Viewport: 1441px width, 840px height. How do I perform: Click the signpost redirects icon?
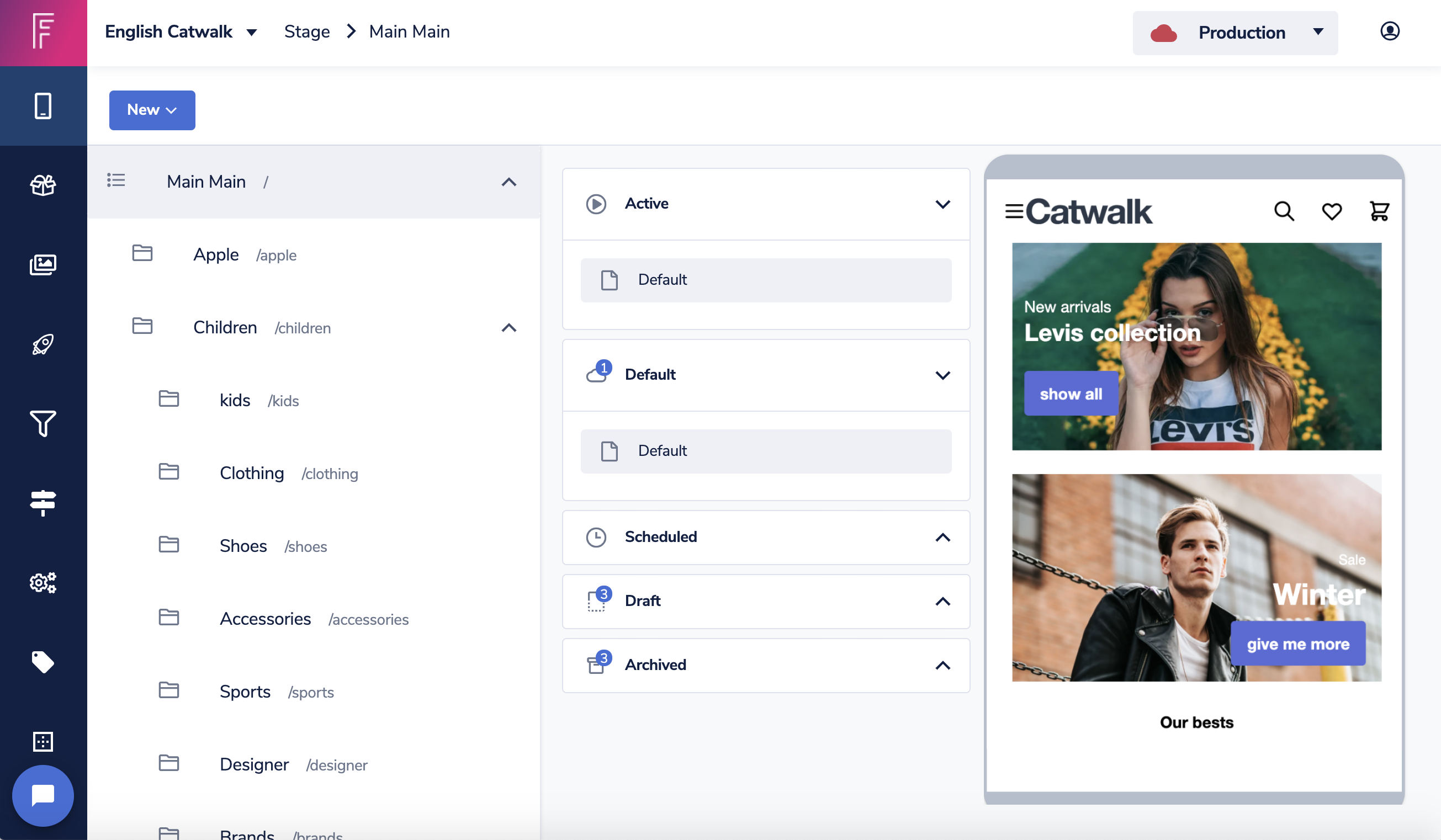43,503
